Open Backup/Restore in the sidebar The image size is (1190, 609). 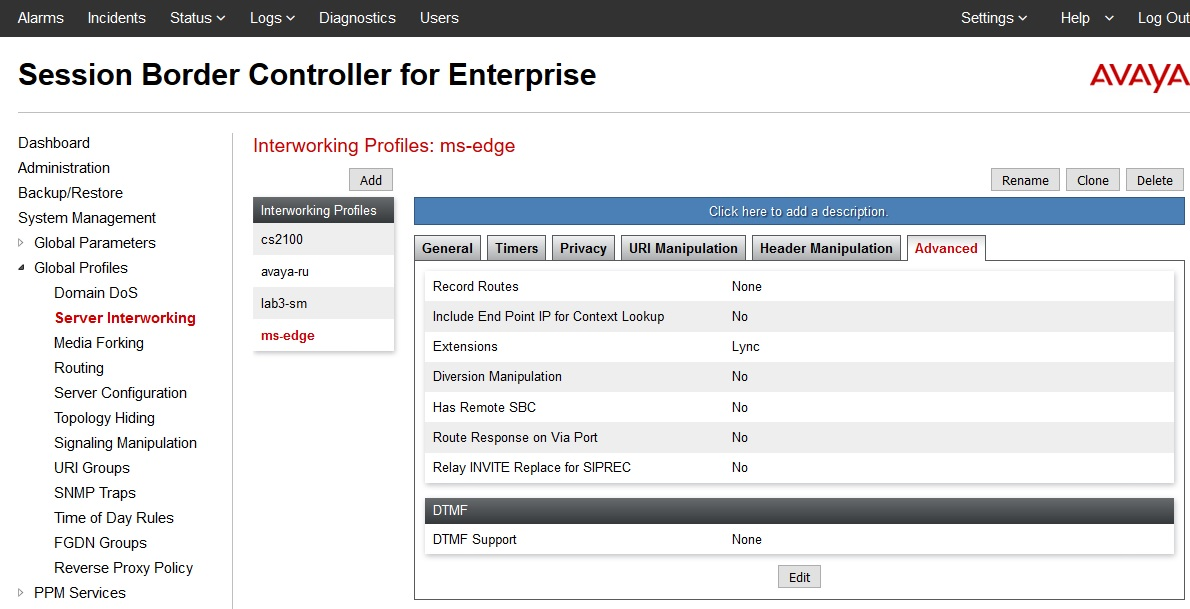[71, 193]
